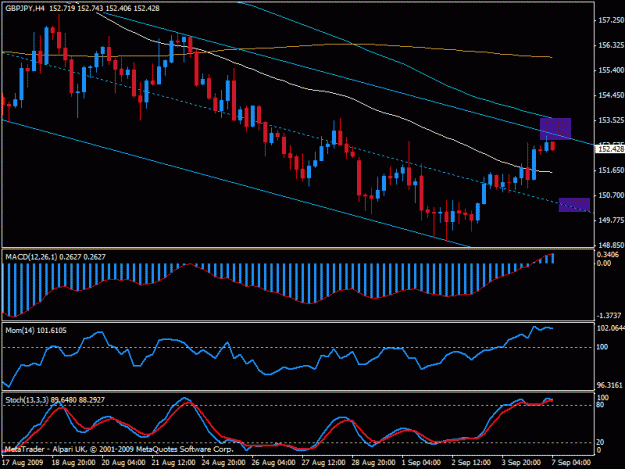Select the 1 Sep 04:00 time label
The width and height of the screenshot is (625, 469).
(421, 463)
